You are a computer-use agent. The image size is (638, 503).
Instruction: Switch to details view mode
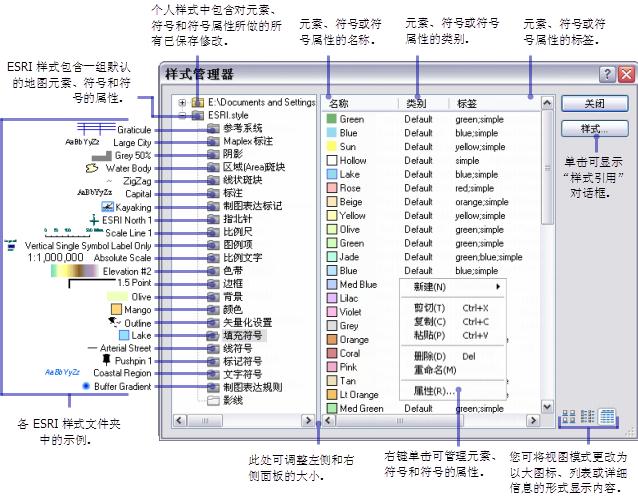tap(607, 417)
